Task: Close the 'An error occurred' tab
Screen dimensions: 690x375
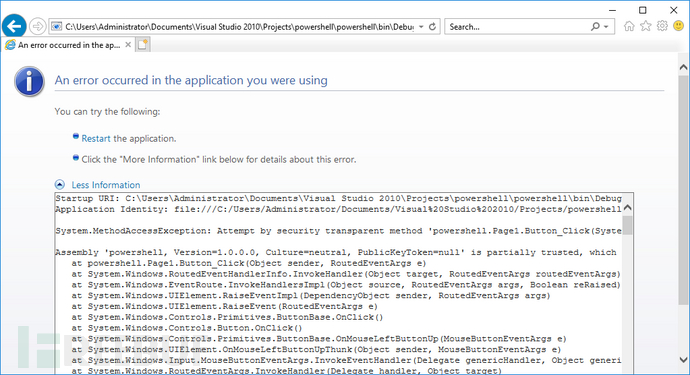Action: pos(128,44)
